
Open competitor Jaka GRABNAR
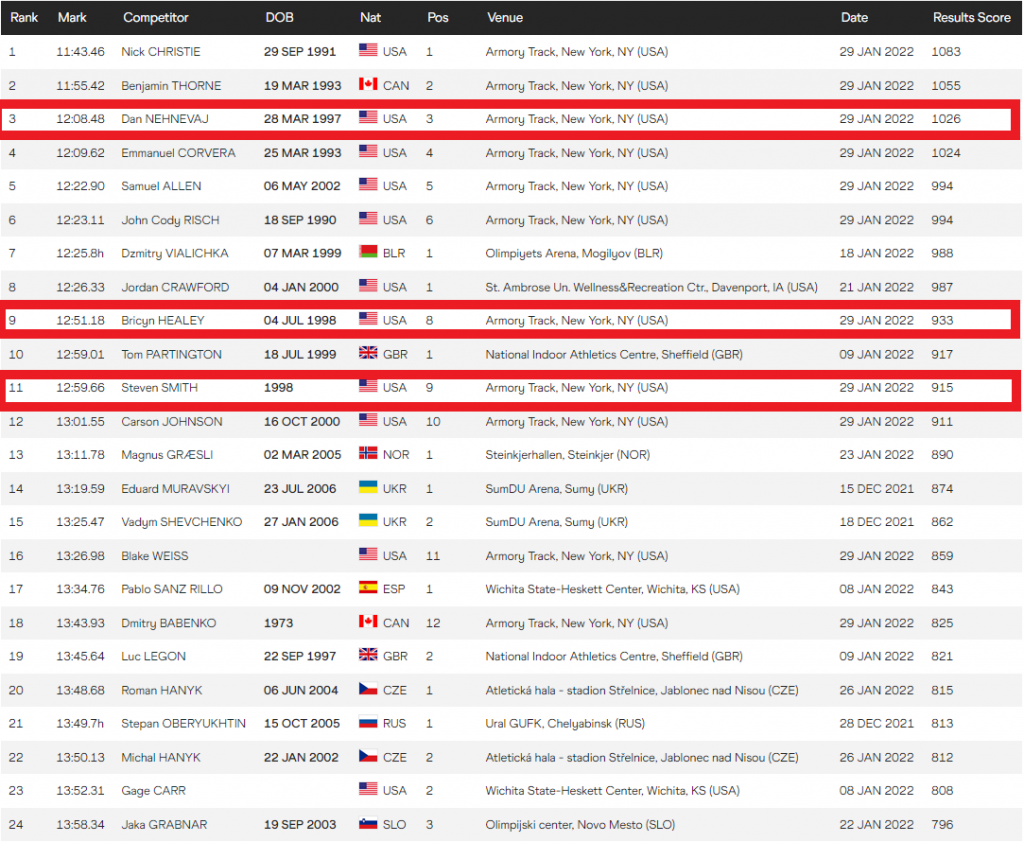click(164, 825)
